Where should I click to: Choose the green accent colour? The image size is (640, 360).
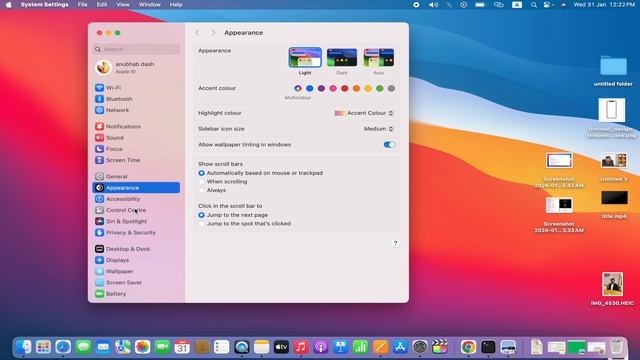tap(380, 88)
